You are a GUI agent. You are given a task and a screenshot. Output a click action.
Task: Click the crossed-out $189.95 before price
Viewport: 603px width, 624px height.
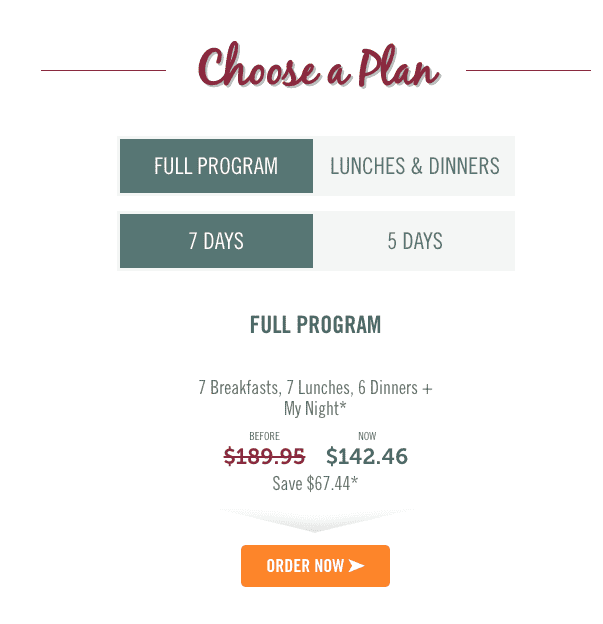pyautogui.click(x=264, y=456)
